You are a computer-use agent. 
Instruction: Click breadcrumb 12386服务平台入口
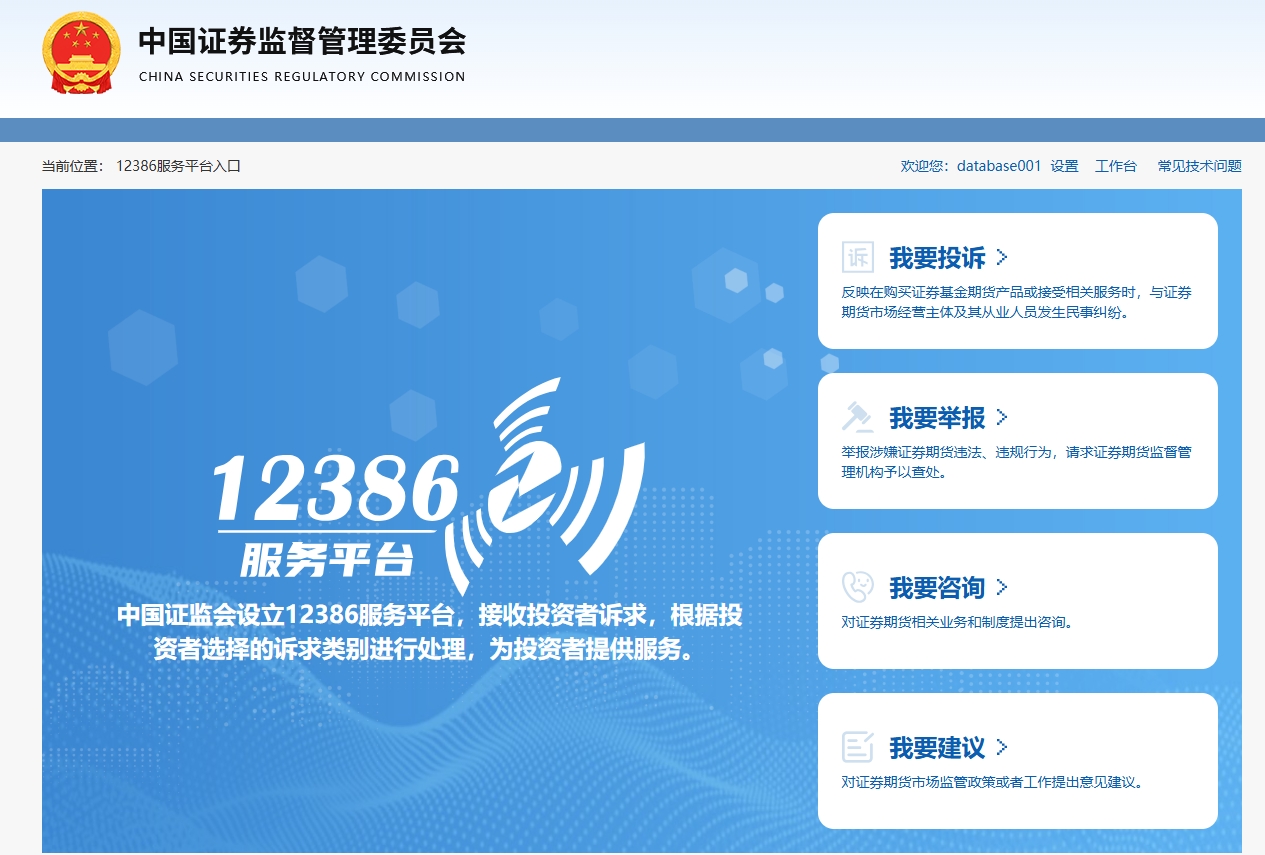pyautogui.click(x=179, y=166)
